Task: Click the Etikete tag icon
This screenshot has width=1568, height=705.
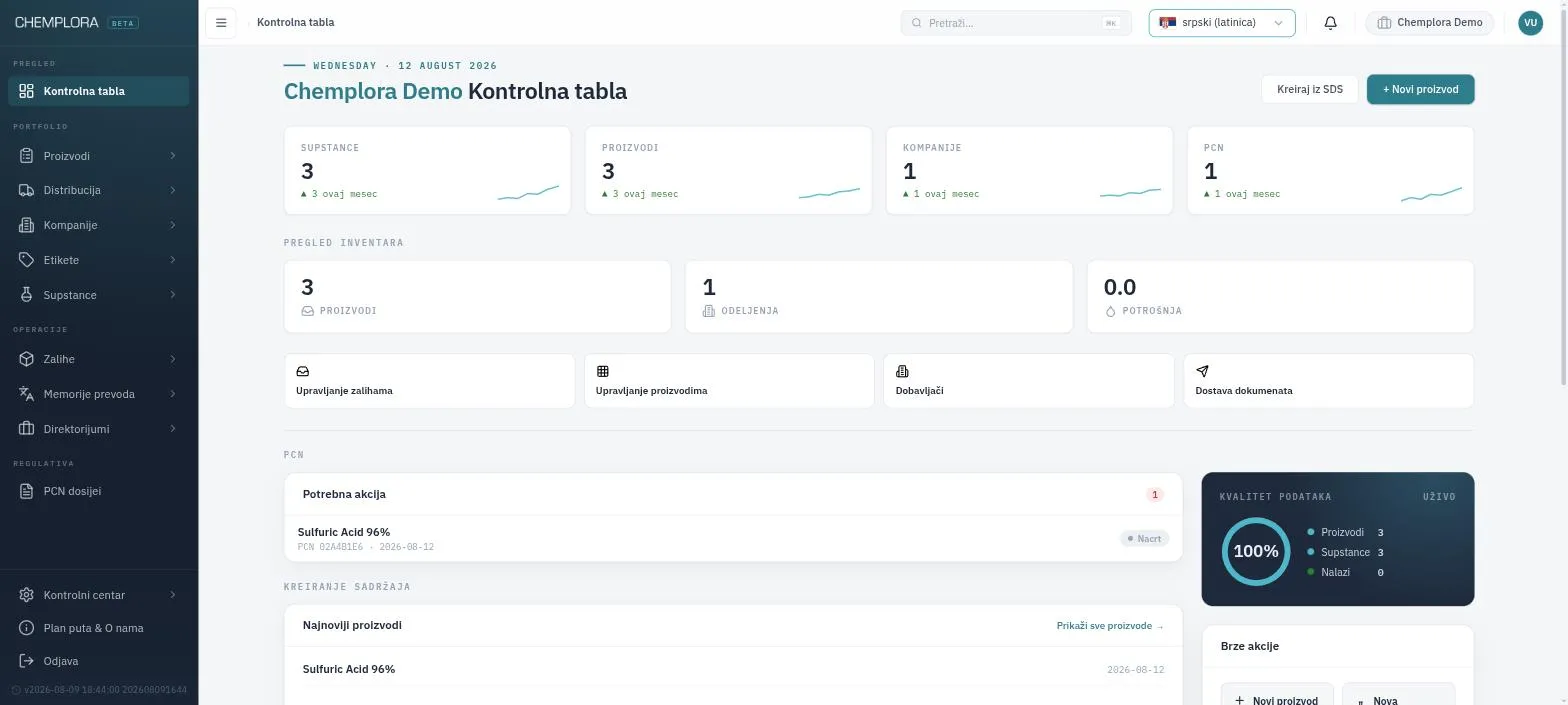Action: [x=27, y=260]
